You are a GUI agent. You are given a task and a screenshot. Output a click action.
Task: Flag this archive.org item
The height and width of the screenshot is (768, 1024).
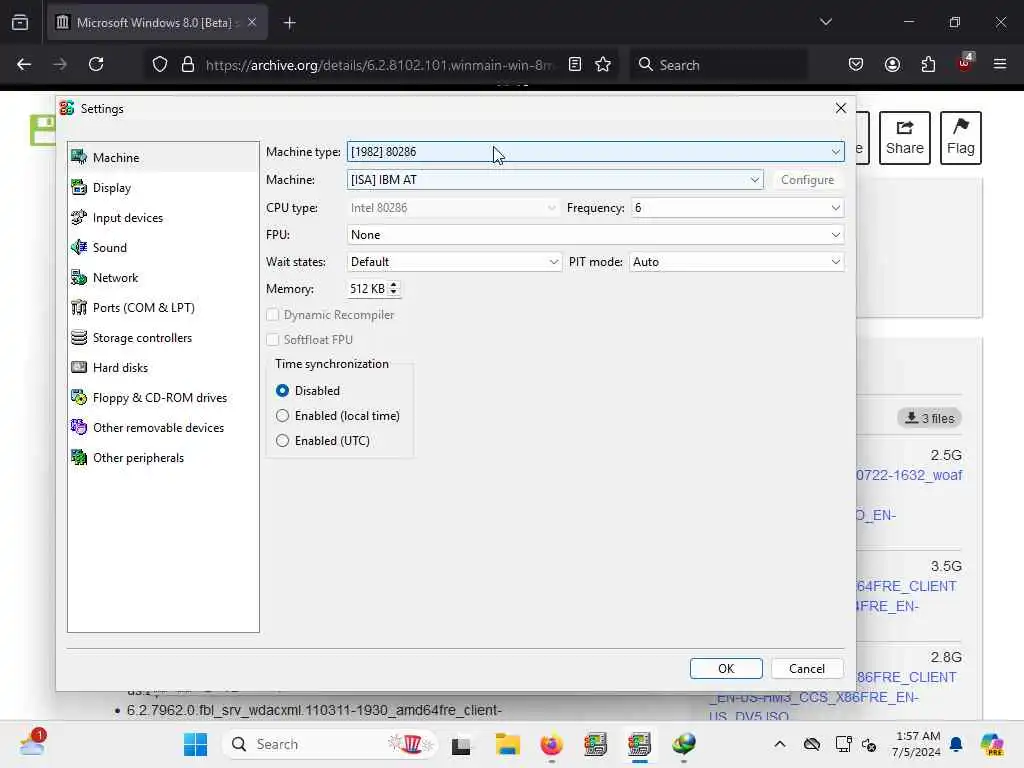click(961, 138)
